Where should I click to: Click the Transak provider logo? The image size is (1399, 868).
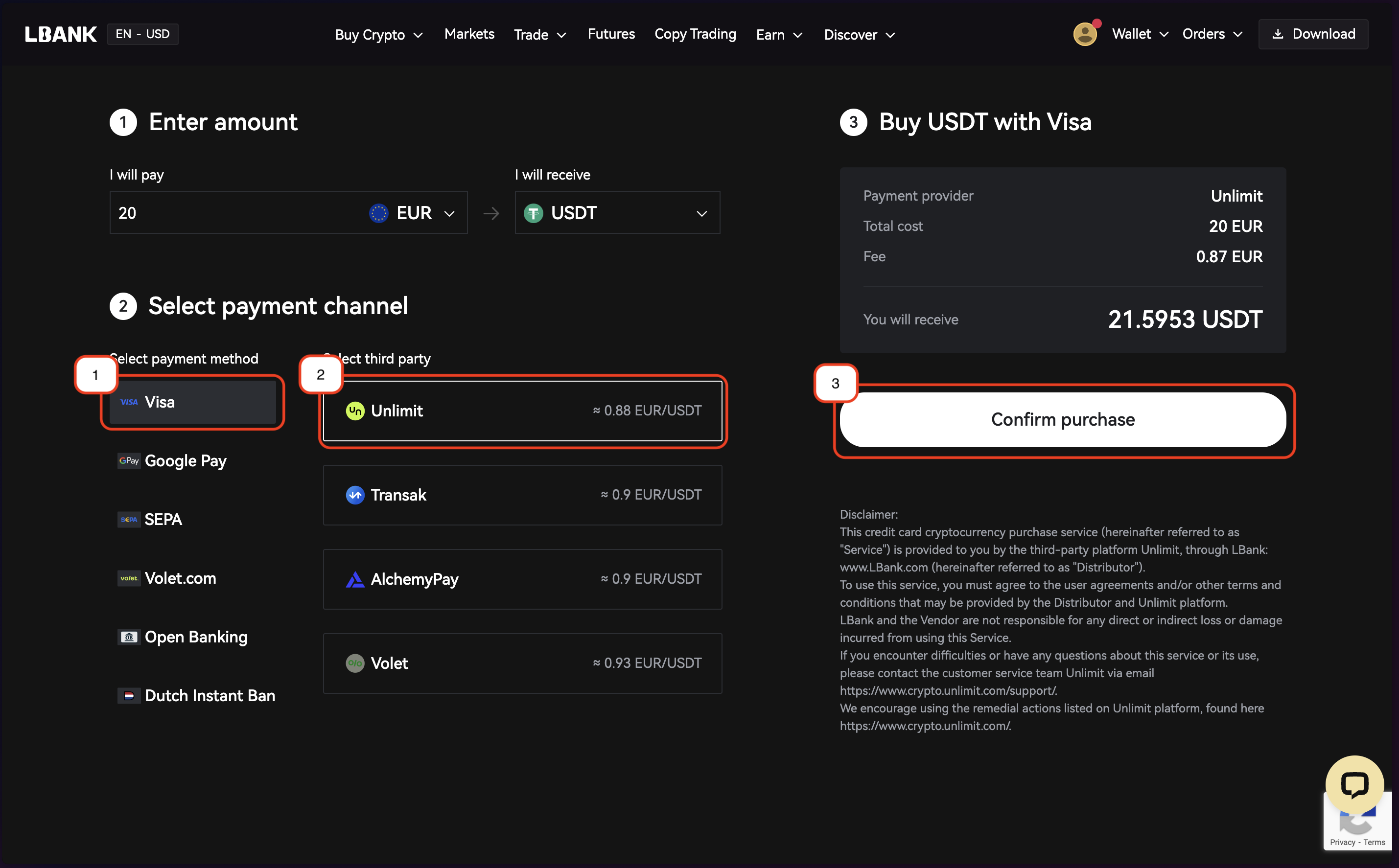coord(355,495)
